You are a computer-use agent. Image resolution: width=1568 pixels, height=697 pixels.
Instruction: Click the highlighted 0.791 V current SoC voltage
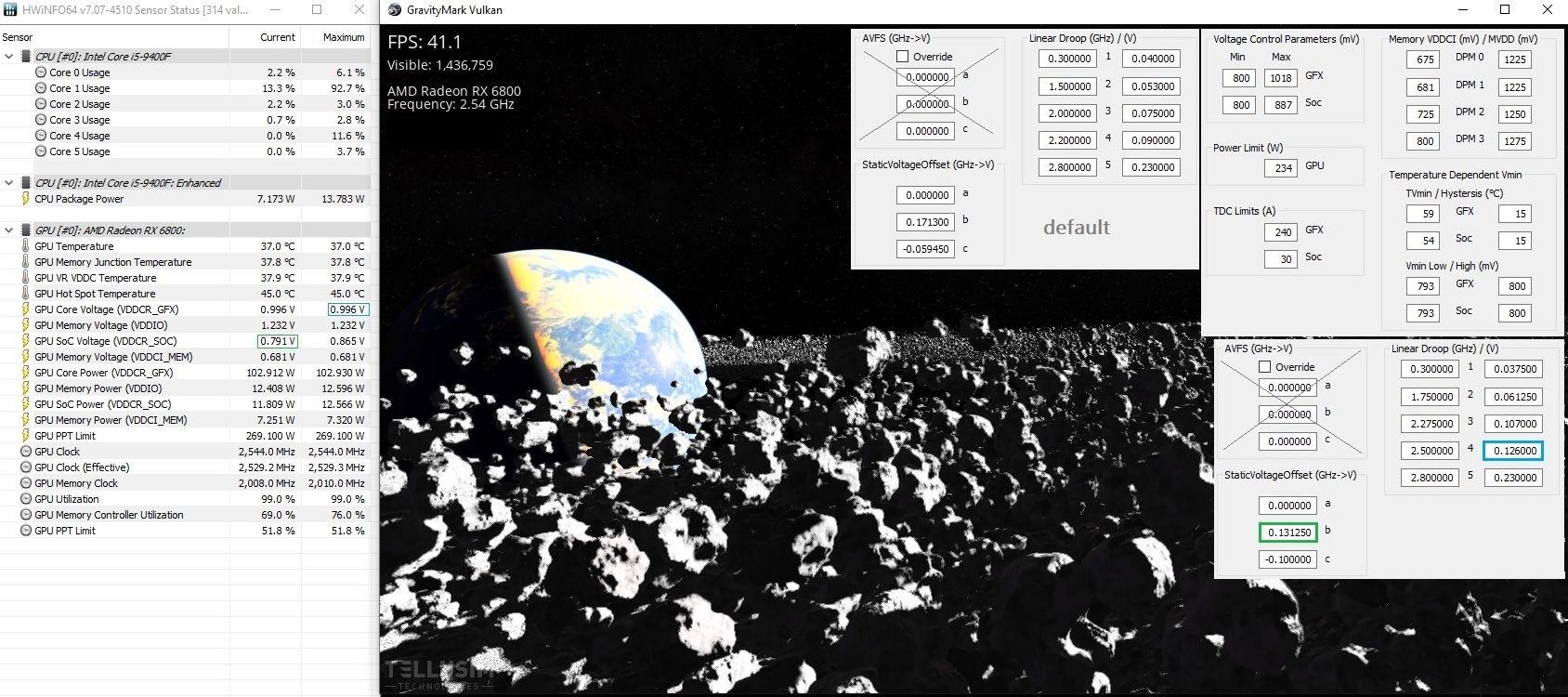277,341
